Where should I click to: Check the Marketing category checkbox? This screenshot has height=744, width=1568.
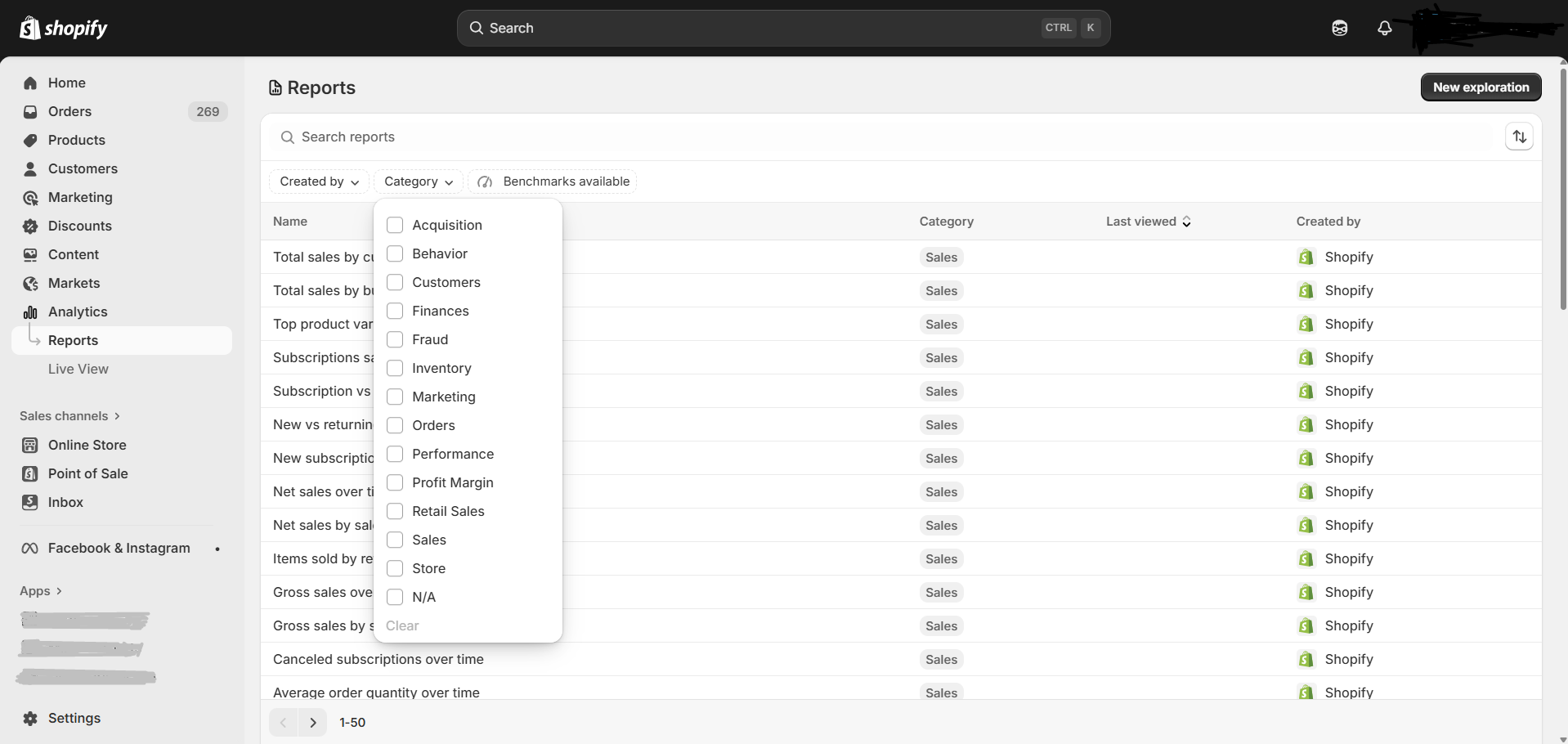tap(395, 397)
